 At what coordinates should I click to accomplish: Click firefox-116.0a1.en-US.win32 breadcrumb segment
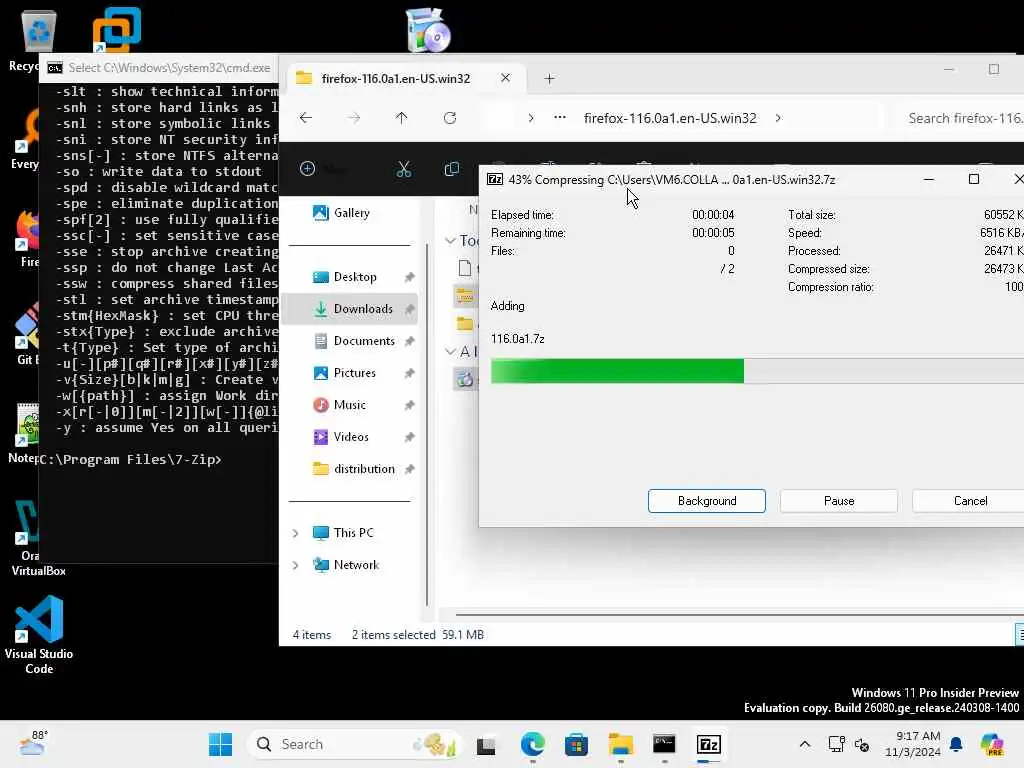coord(670,118)
